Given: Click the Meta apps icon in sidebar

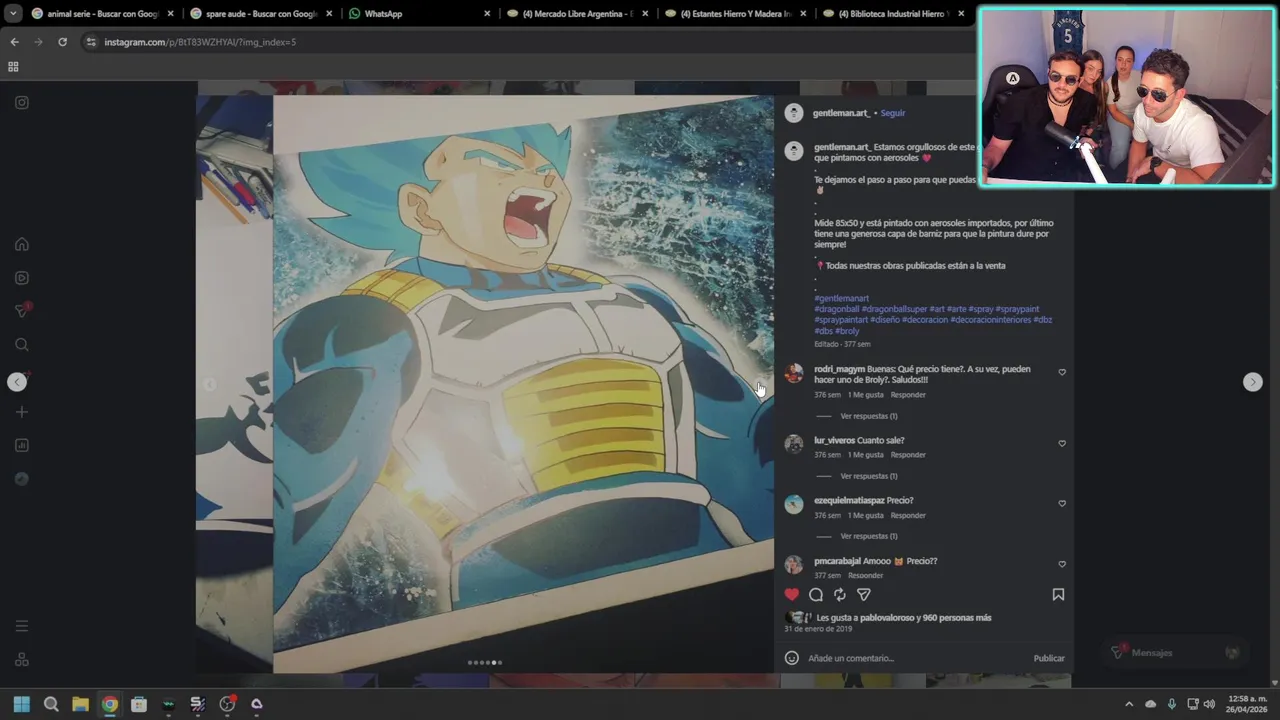Looking at the screenshot, I should pyautogui.click(x=21, y=660).
